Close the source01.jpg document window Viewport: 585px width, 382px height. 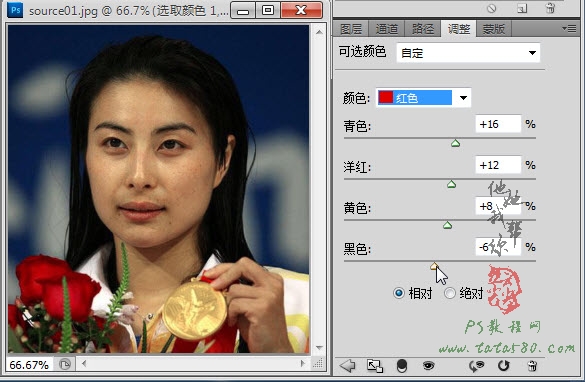click(x=301, y=10)
